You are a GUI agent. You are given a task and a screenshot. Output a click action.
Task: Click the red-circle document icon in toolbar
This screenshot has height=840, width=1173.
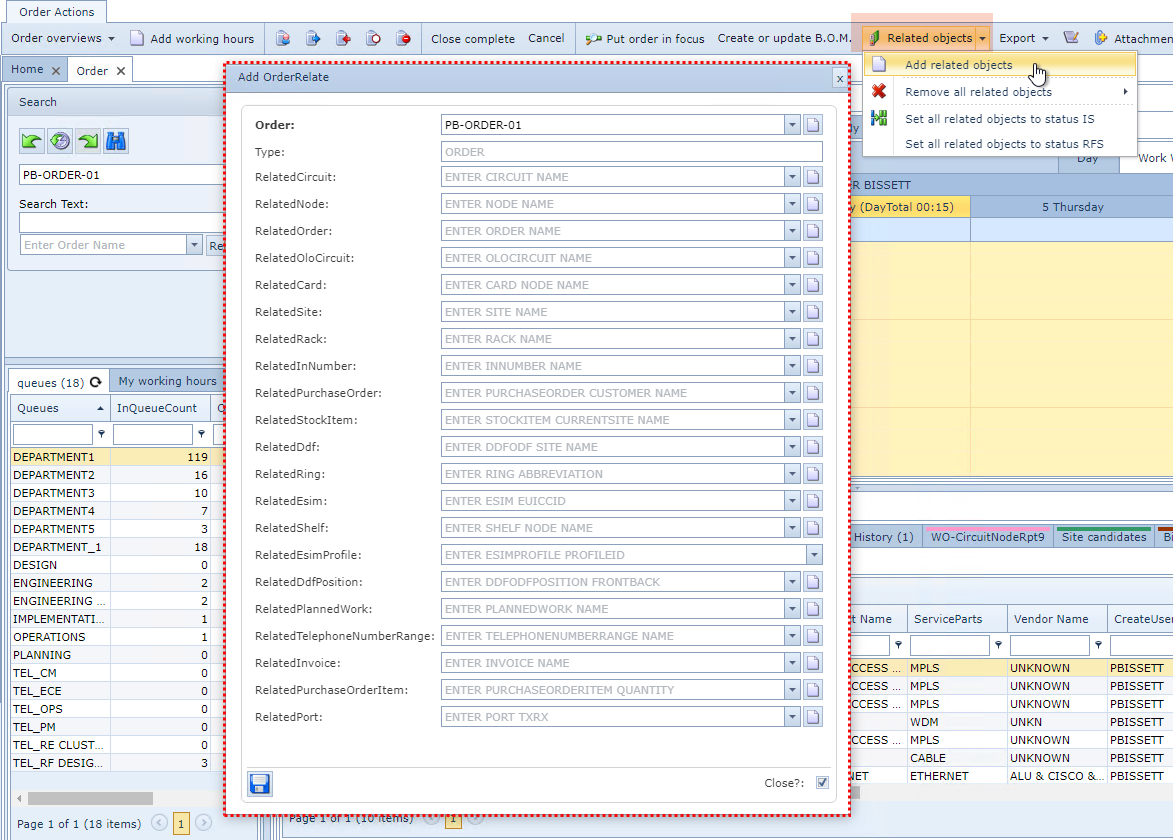(403, 39)
